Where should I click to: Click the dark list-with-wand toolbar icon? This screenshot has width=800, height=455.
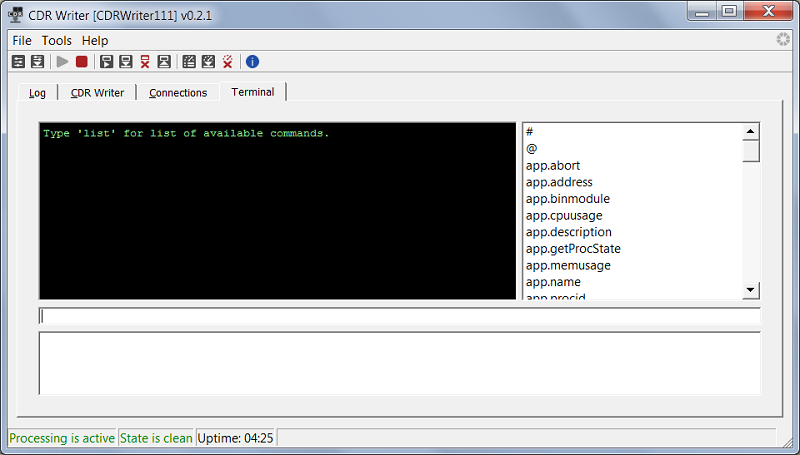pos(189,62)
